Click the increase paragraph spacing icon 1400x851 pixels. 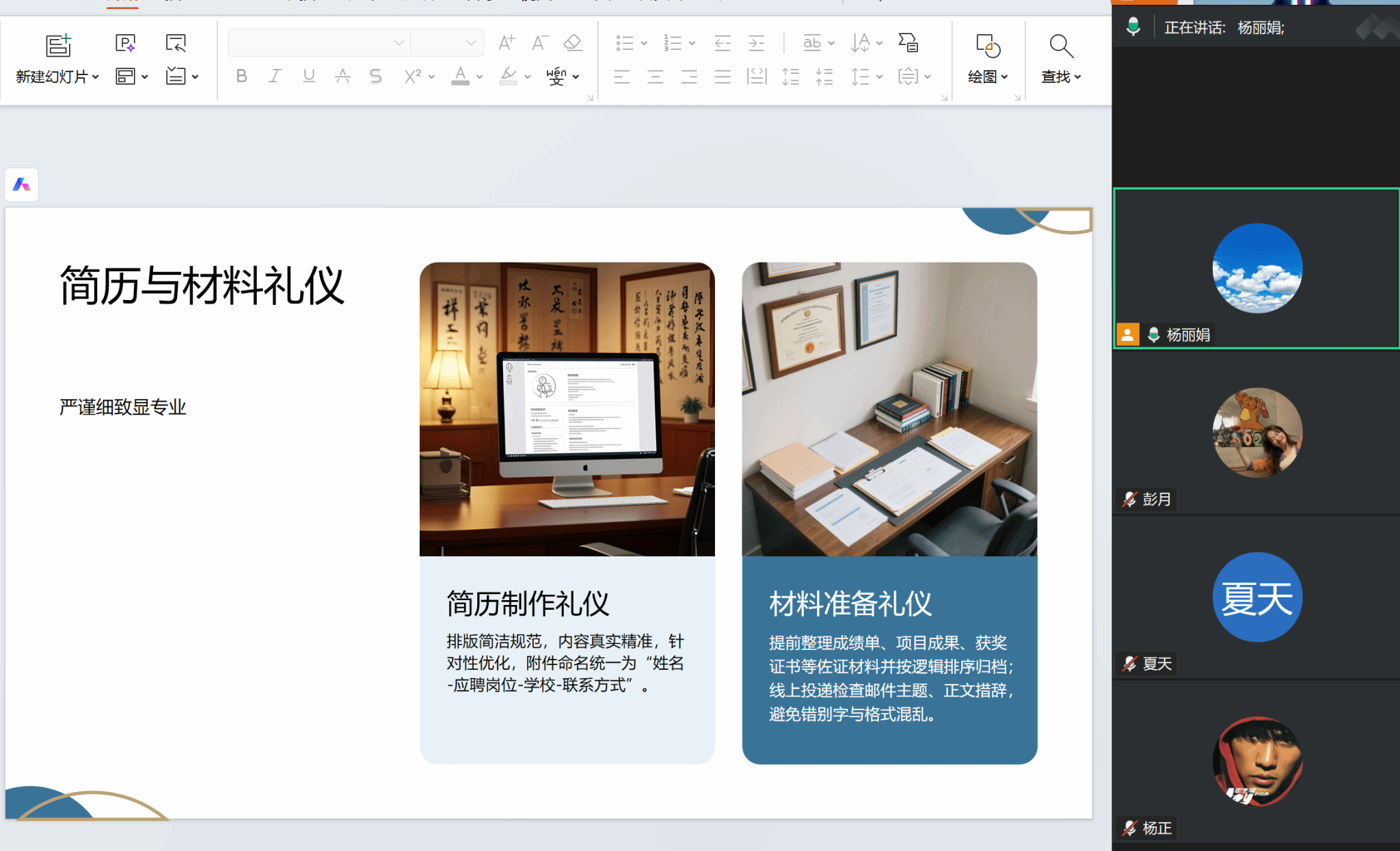click(x=790, y=76)
